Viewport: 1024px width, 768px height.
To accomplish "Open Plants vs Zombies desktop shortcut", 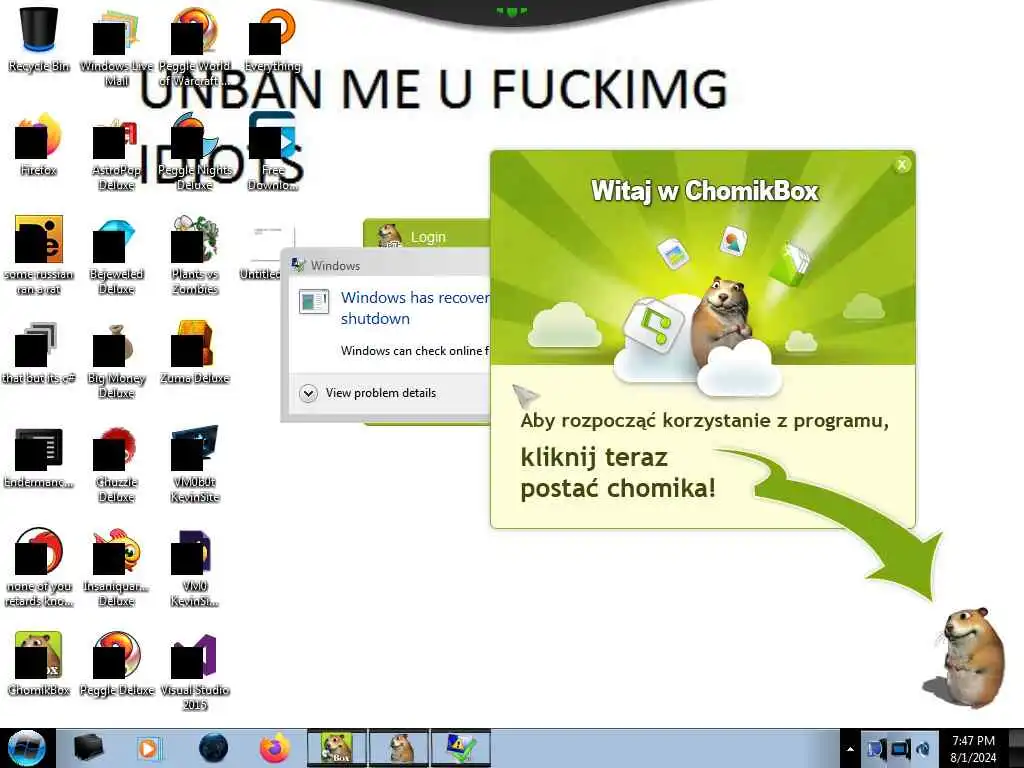I will (x=195, y=255).
